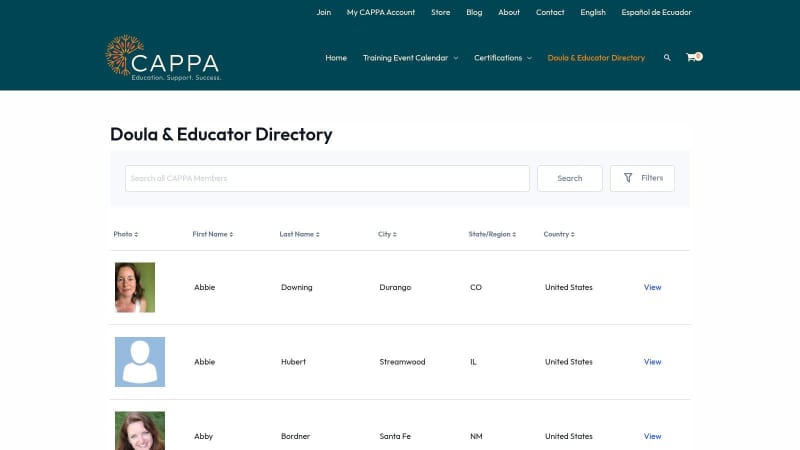
Task: Expand Training Event Calendar menu
Action: (410, 58)
